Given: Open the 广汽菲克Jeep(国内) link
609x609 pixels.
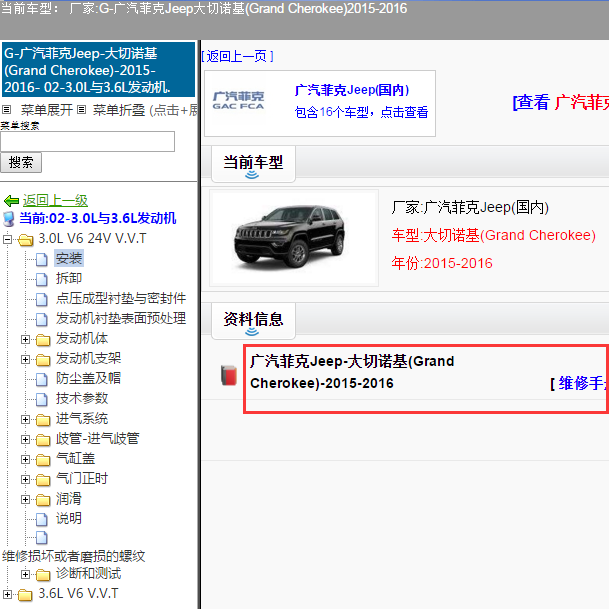Looking at the screenshot, I should (352, 90).
